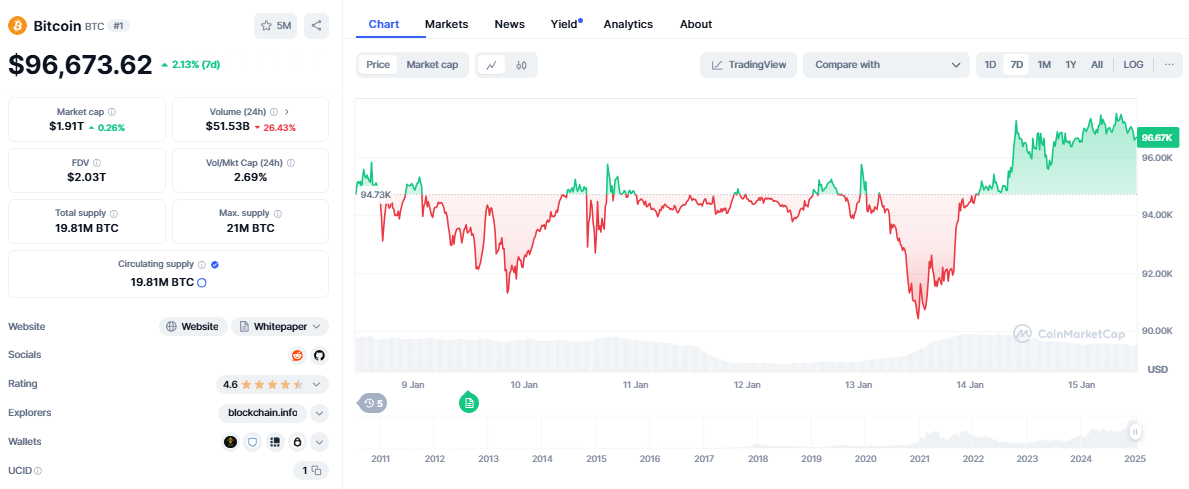Open the News tab
Image resolution: width=1189 pixels, height=489 pixels.
(510, 24)
